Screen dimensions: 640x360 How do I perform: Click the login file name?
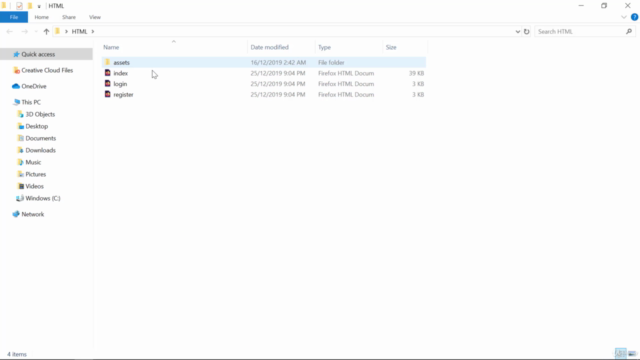(120, 84)
